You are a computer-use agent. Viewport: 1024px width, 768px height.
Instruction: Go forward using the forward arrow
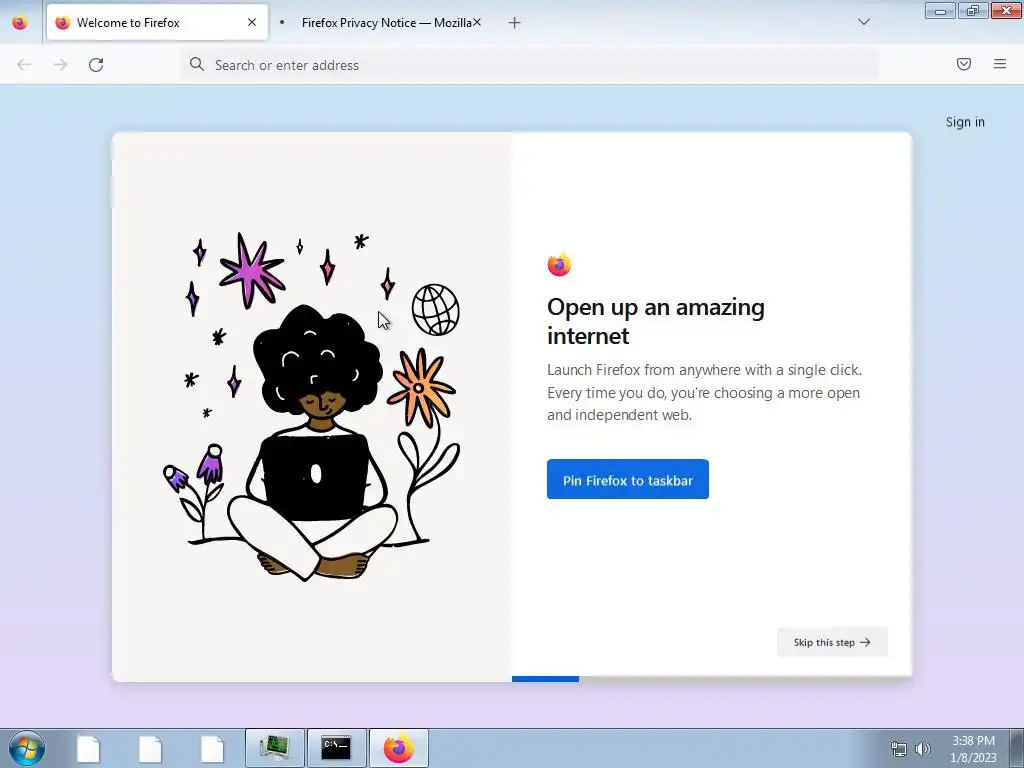click(60, 65)
